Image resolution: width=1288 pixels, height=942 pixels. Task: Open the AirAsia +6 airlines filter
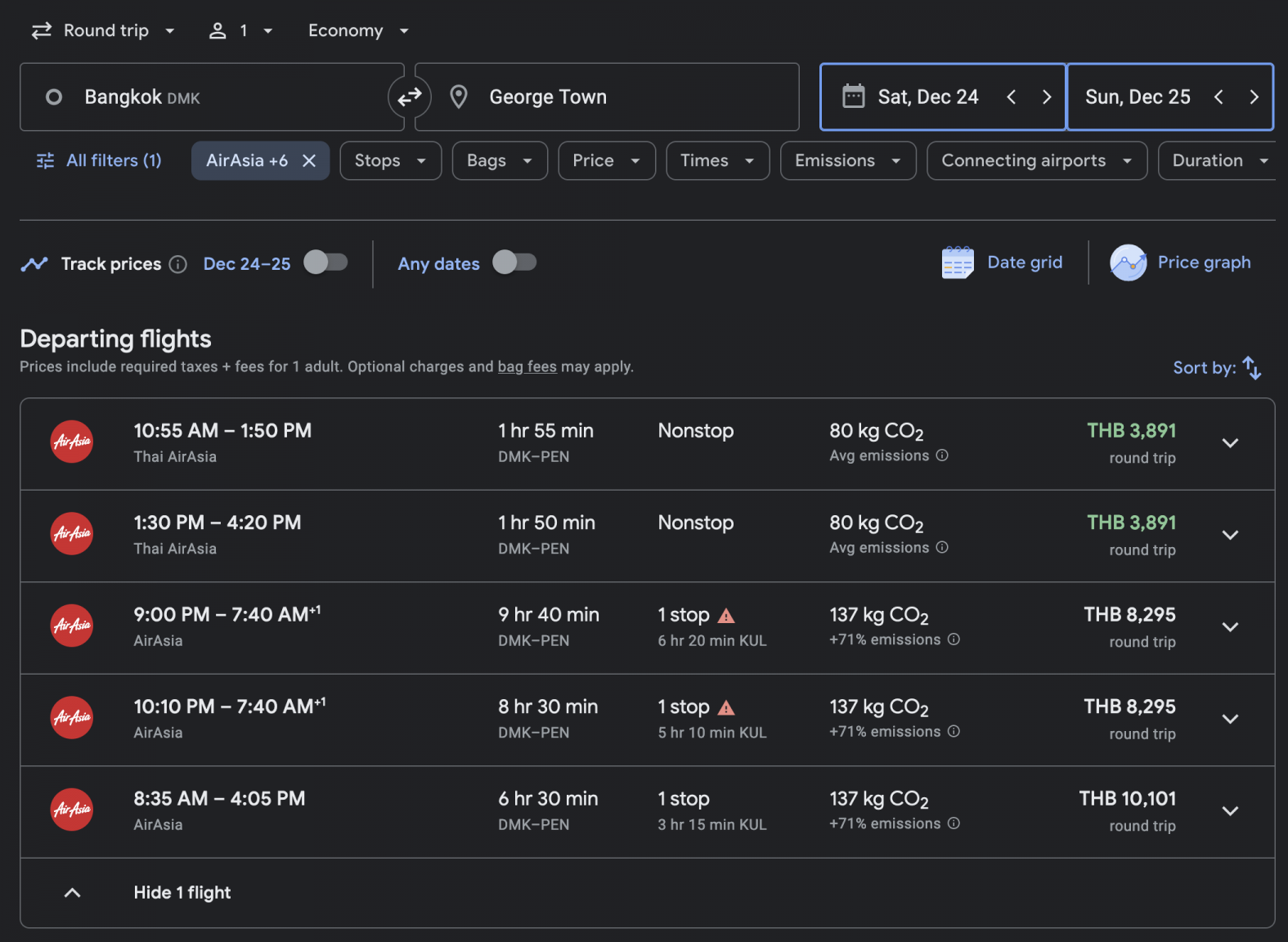coord(246,161)
